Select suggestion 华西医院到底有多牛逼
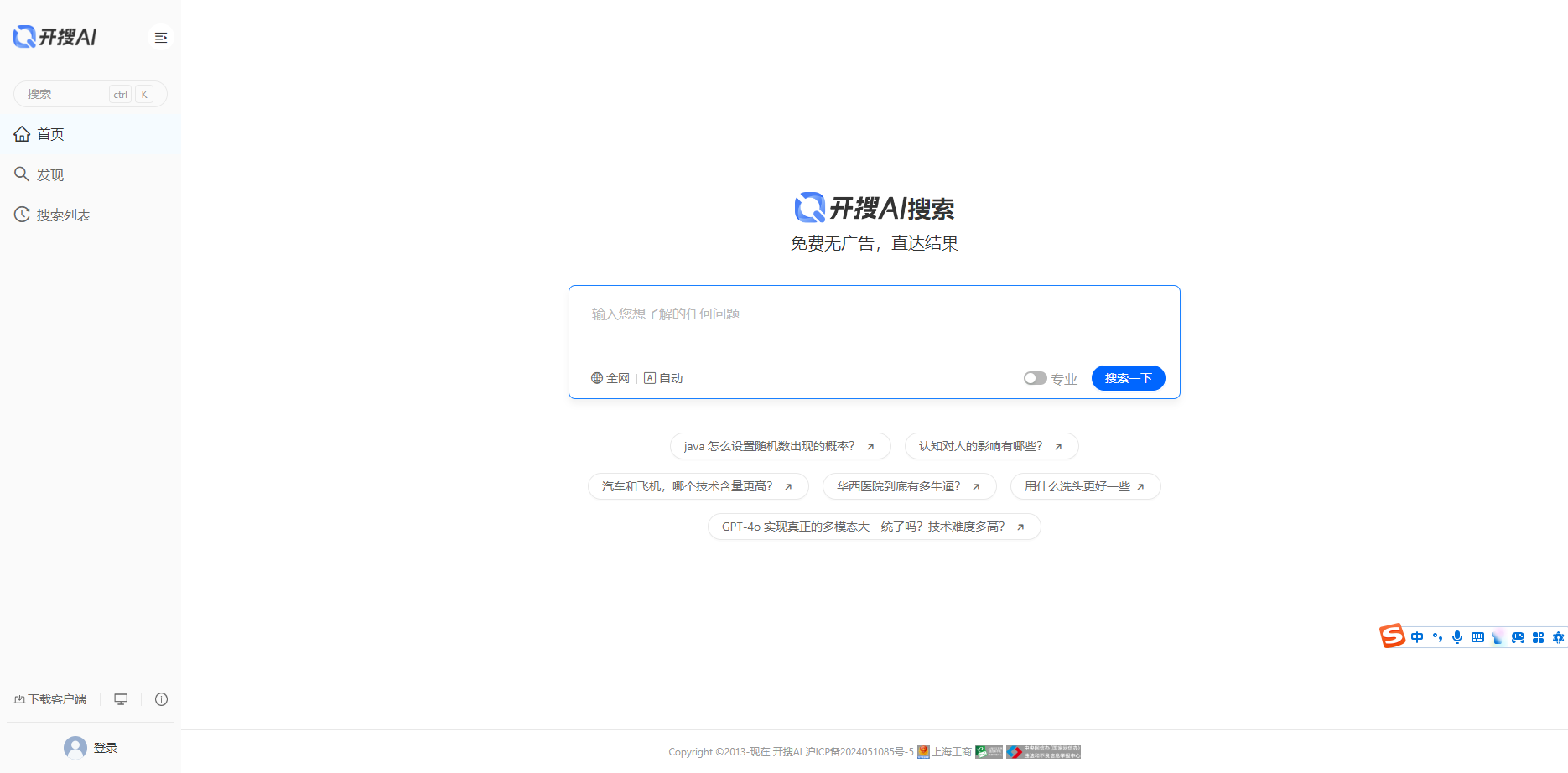 (x=909, y=486)
